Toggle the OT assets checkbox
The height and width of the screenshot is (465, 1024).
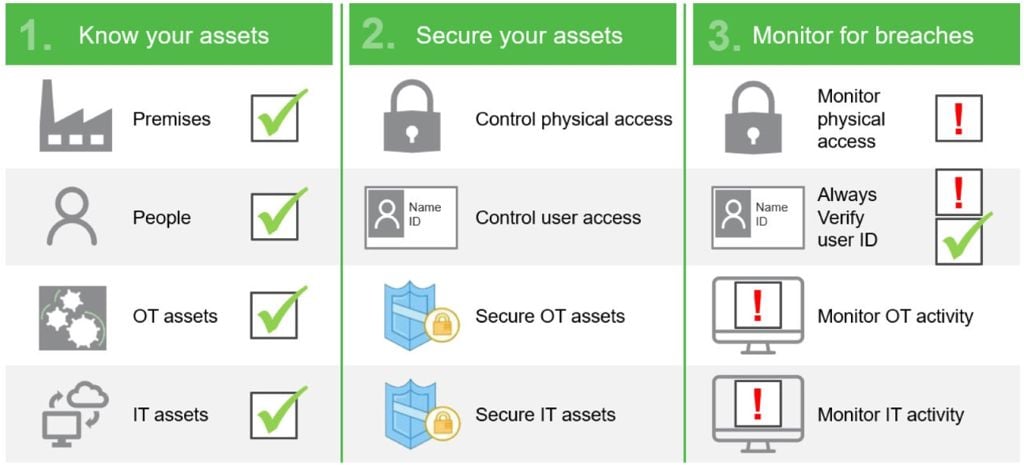[x=275, y=315]
